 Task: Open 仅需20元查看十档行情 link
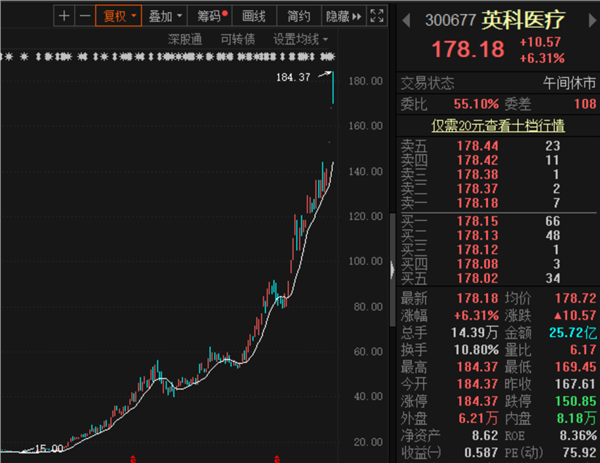coord(498,126)
